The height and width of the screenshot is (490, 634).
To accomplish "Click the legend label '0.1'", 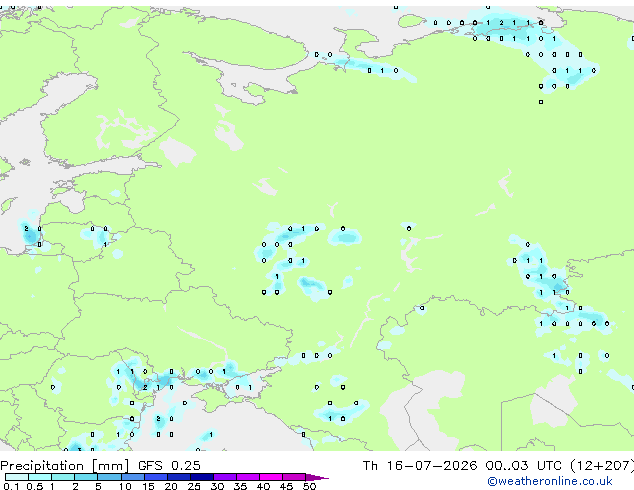I will [12, 486].
